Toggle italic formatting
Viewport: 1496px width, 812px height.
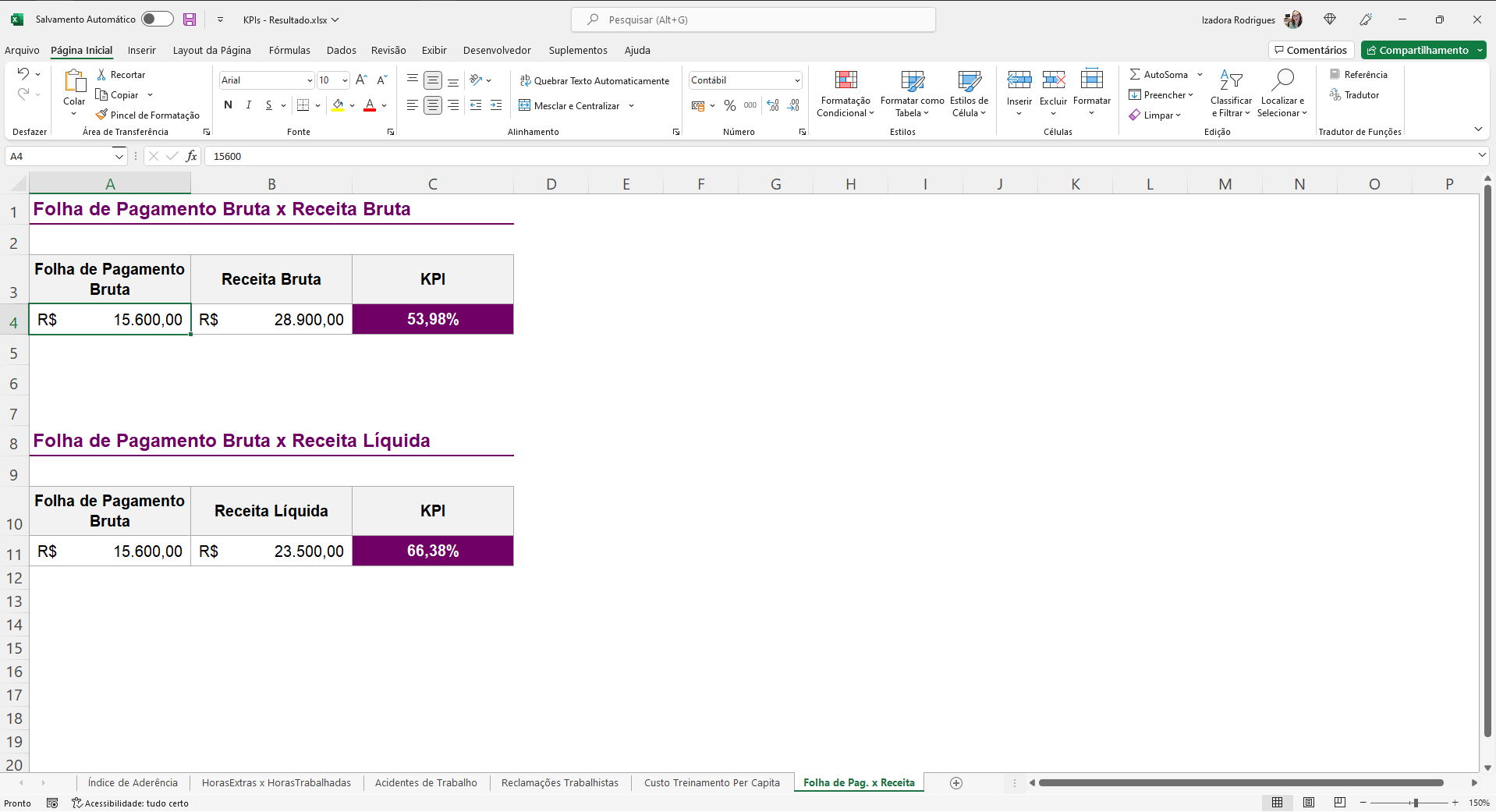click(x=248, y=105)
